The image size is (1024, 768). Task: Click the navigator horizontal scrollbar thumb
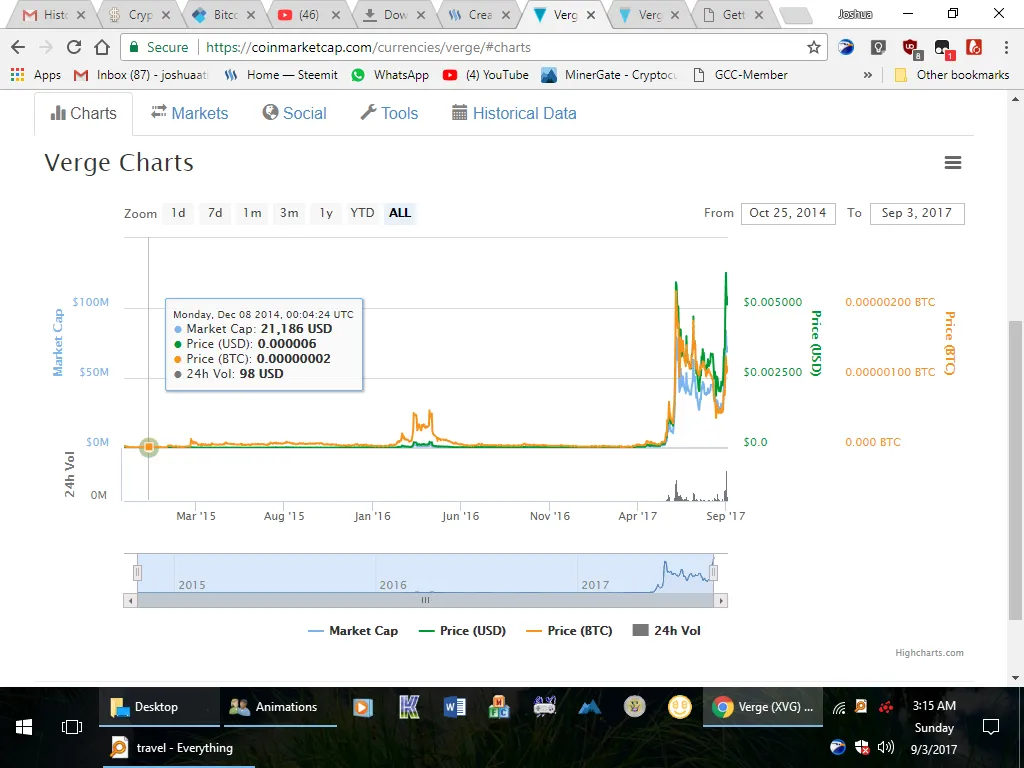(425, 600)
